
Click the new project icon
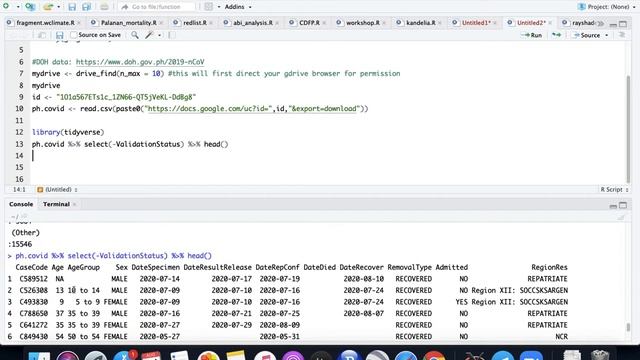[x=30, y=7]
